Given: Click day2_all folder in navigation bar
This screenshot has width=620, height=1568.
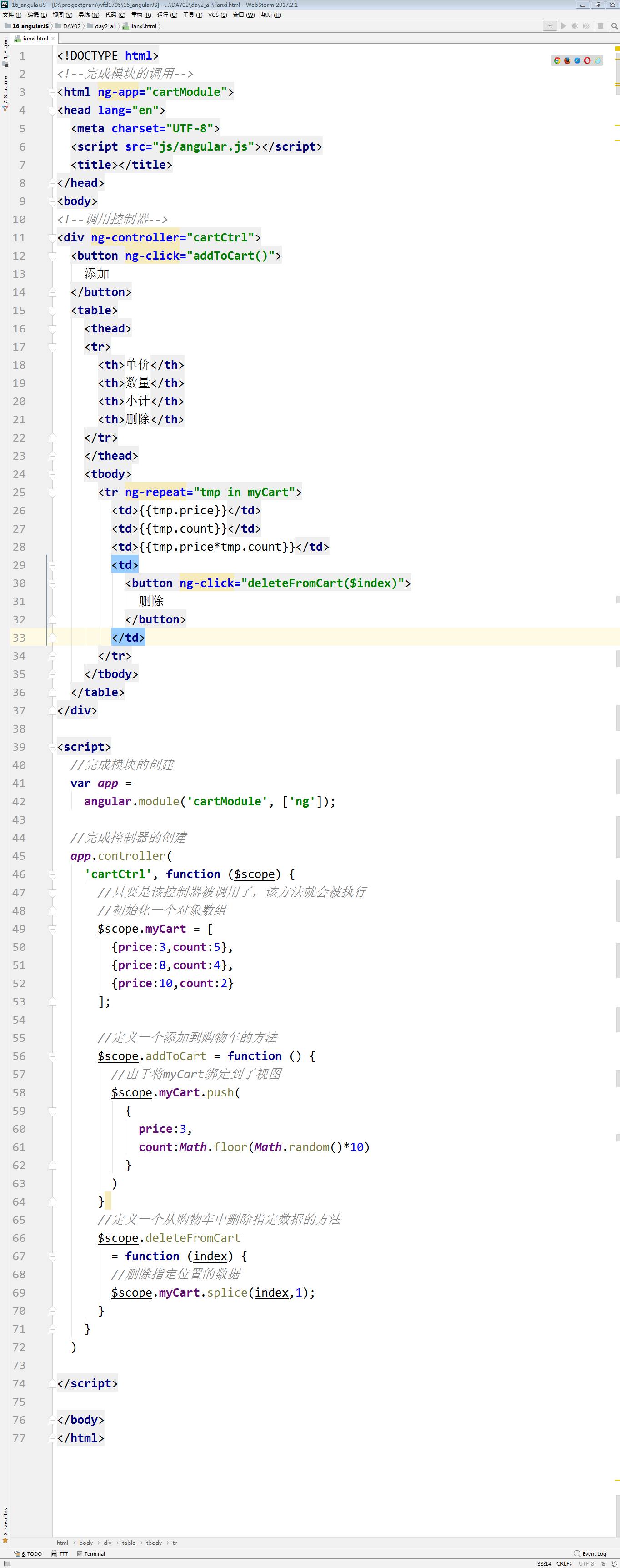Looking at the screenshot, I should pyautogui.click(x=101, y=26).
